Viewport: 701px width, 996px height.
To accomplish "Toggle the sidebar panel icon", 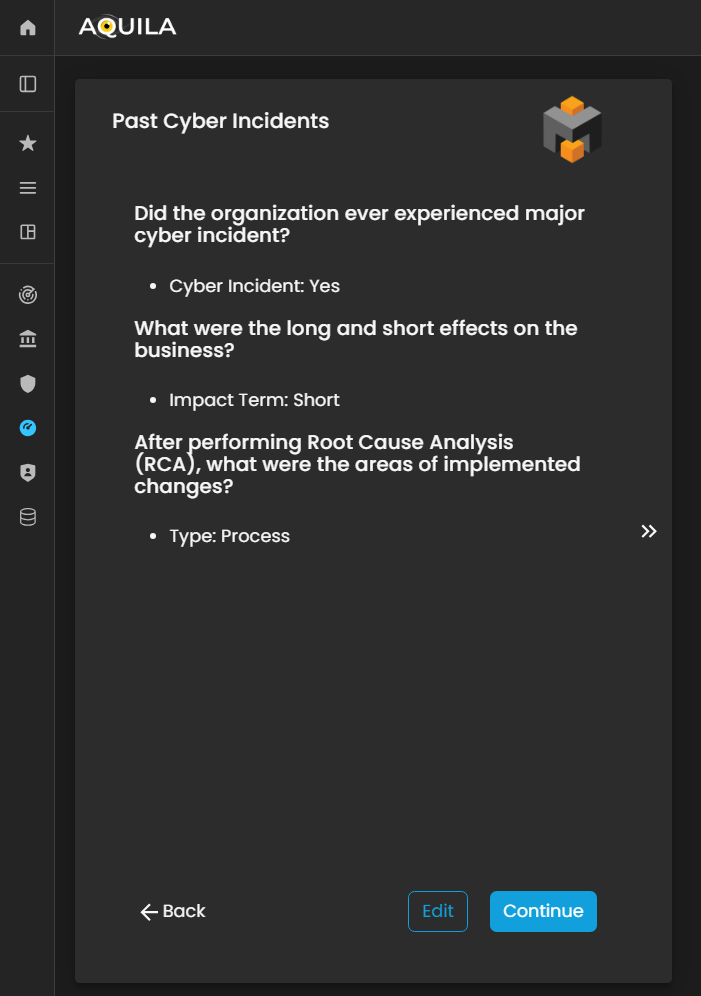I will (28, 84).
